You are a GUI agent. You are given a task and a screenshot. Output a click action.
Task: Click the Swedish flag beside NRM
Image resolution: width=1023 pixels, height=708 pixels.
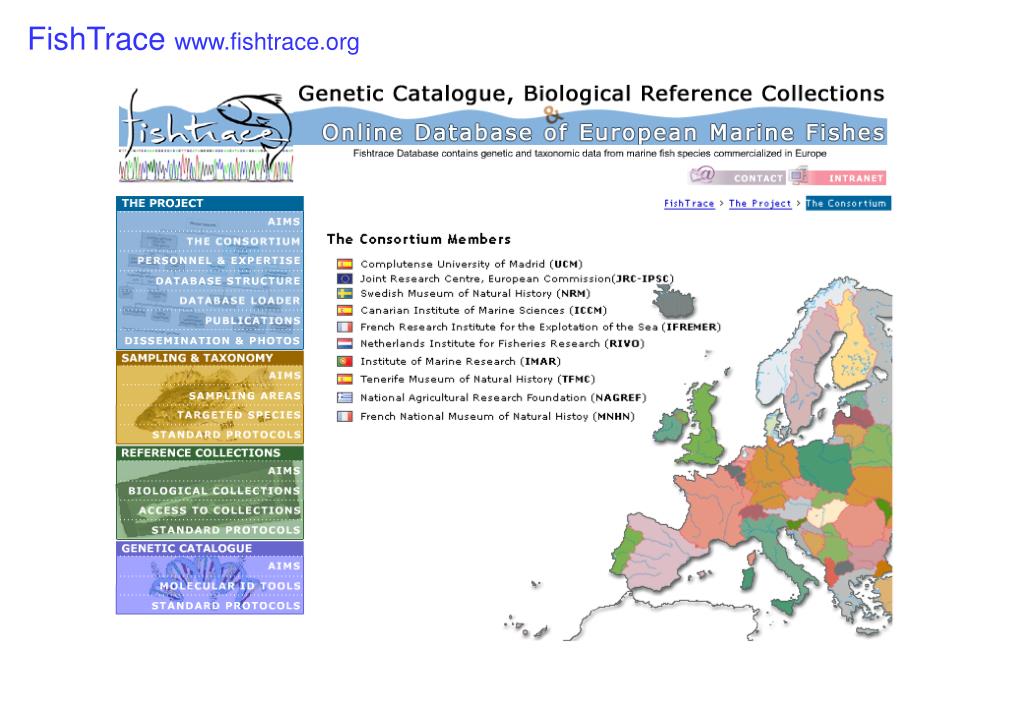coord(344,294)
